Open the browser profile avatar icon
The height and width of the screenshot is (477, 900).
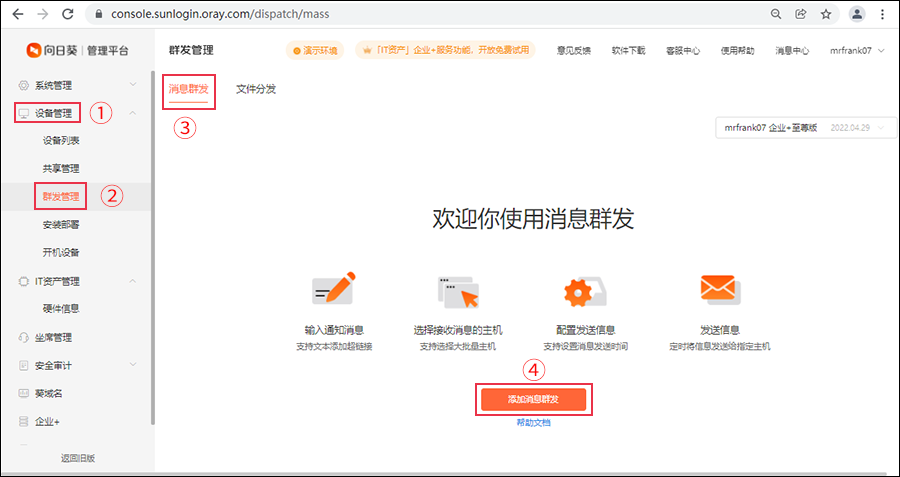click(857, 14)
